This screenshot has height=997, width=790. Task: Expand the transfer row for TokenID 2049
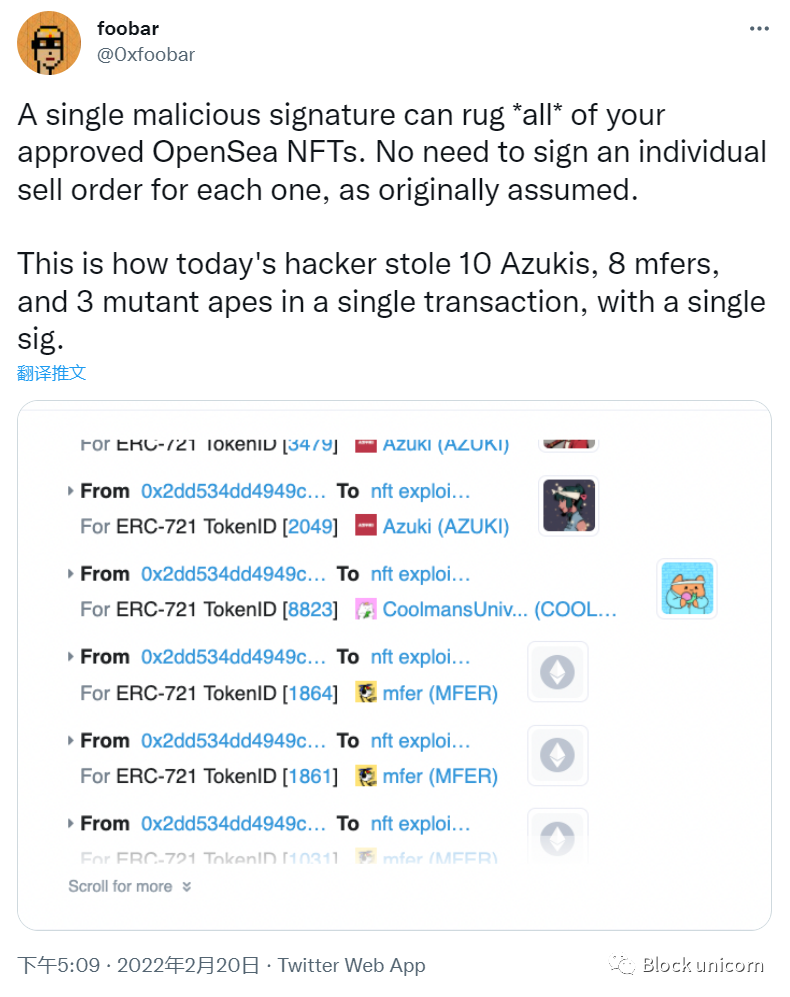pyautogui.click(x=71, y=491)
